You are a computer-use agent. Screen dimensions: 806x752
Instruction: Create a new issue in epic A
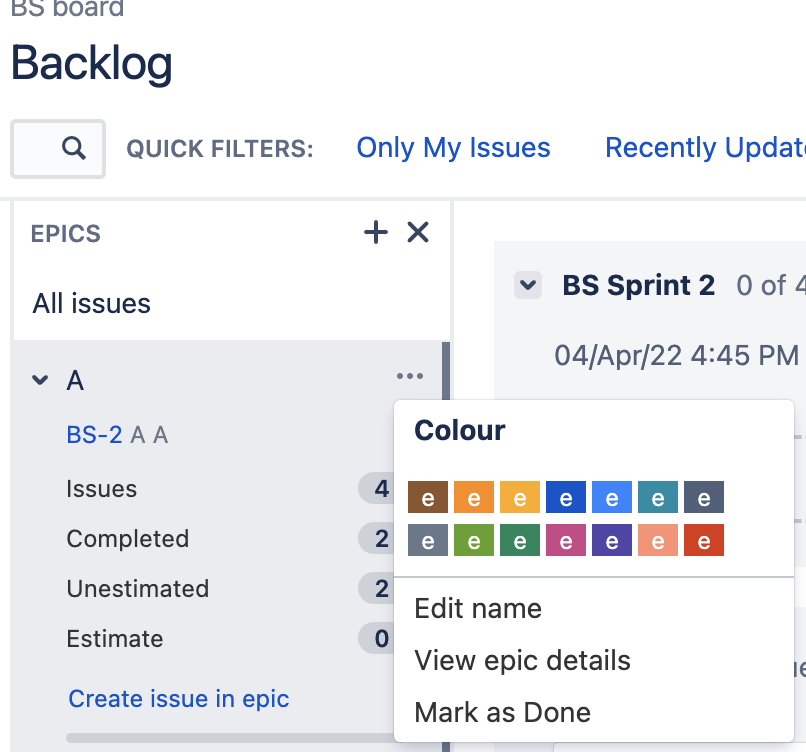point(178,698)
